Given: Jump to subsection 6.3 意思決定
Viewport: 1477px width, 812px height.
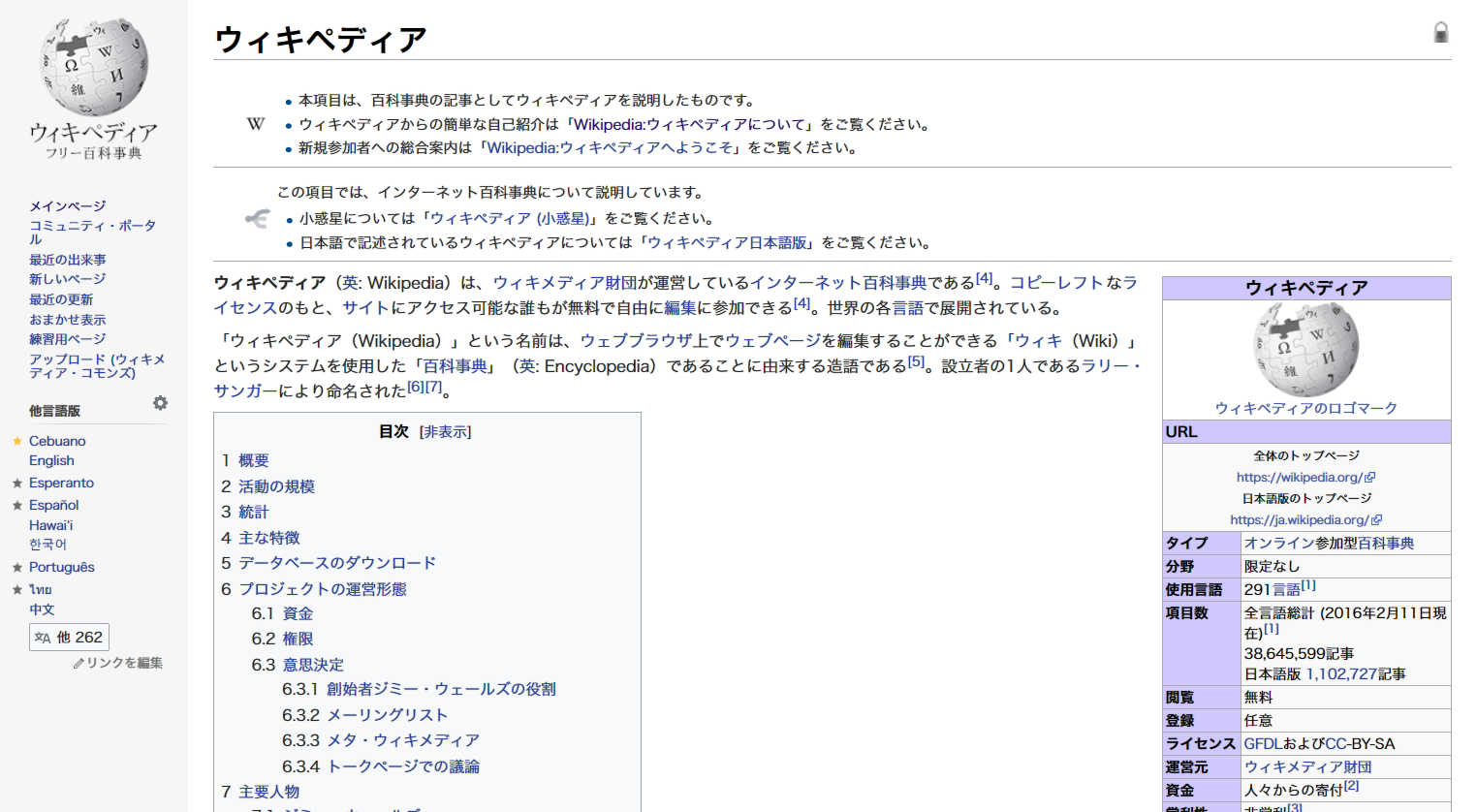Looking at the screenshot, I should tap(313, 665).
